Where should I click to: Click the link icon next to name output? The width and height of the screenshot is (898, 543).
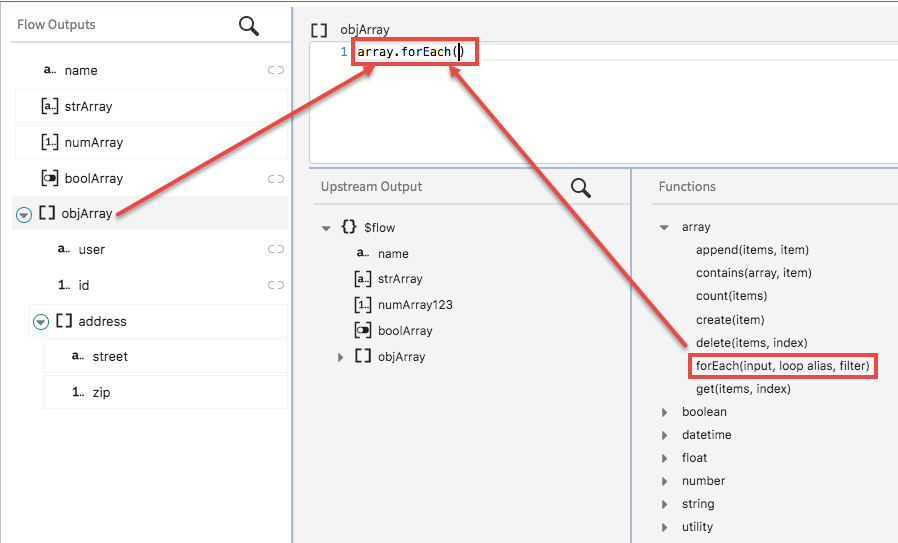coord(276,70)
